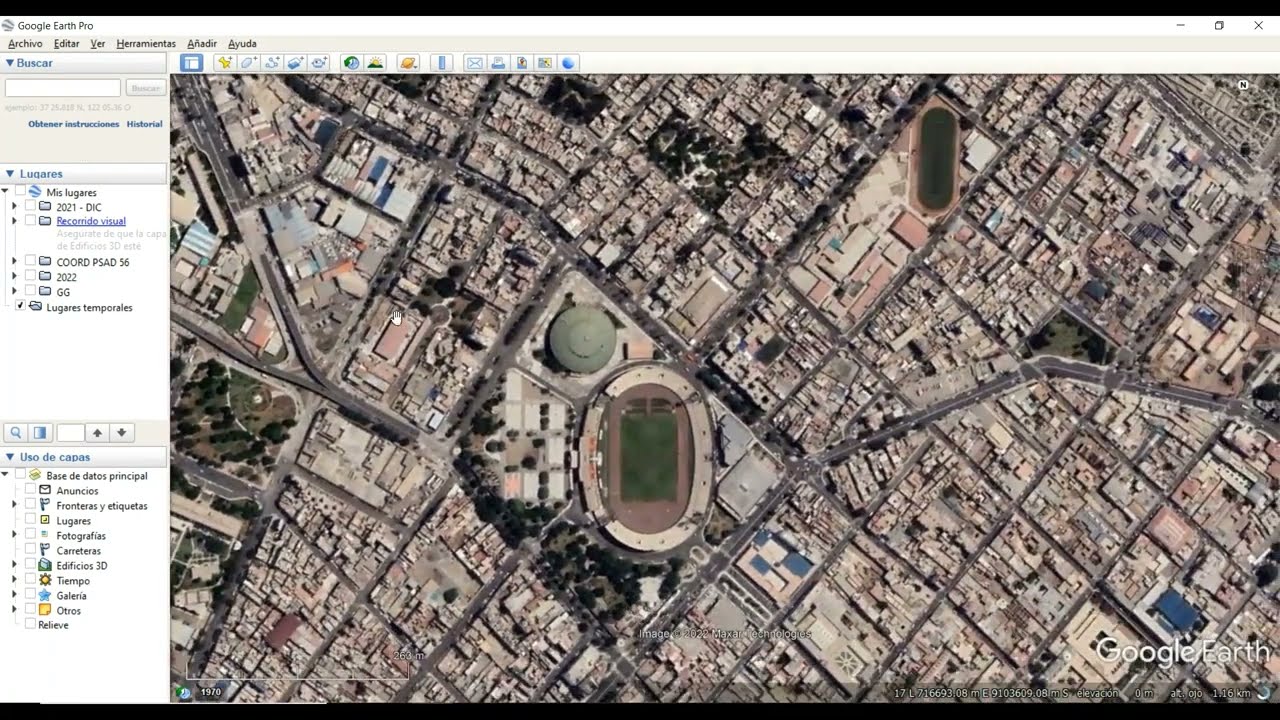1280x720 pixels.
Task: Enable the Relieve layer checkbox
Action: tap(30, 625)
